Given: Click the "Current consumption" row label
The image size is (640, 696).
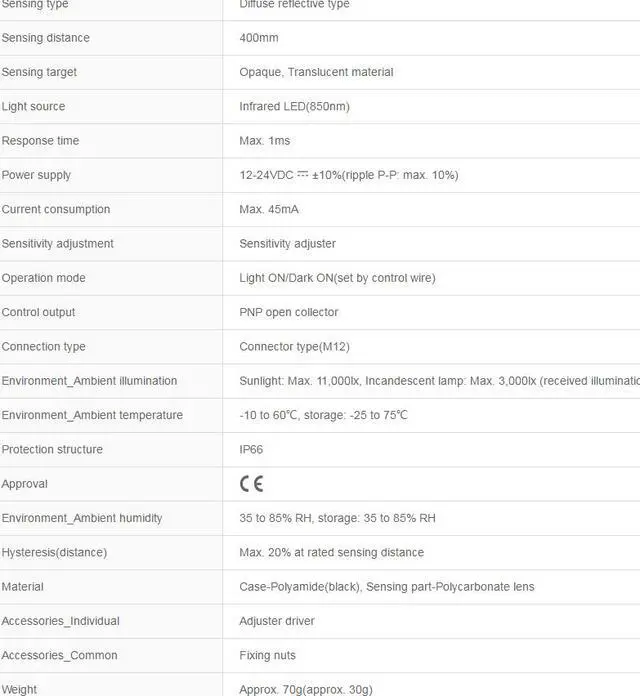Looking at the screenshot, I should point(56,210).
